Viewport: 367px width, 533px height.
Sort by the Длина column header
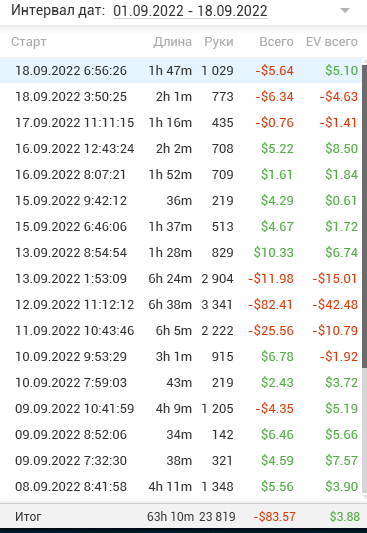pyautogui.click(x=172, y=42)
